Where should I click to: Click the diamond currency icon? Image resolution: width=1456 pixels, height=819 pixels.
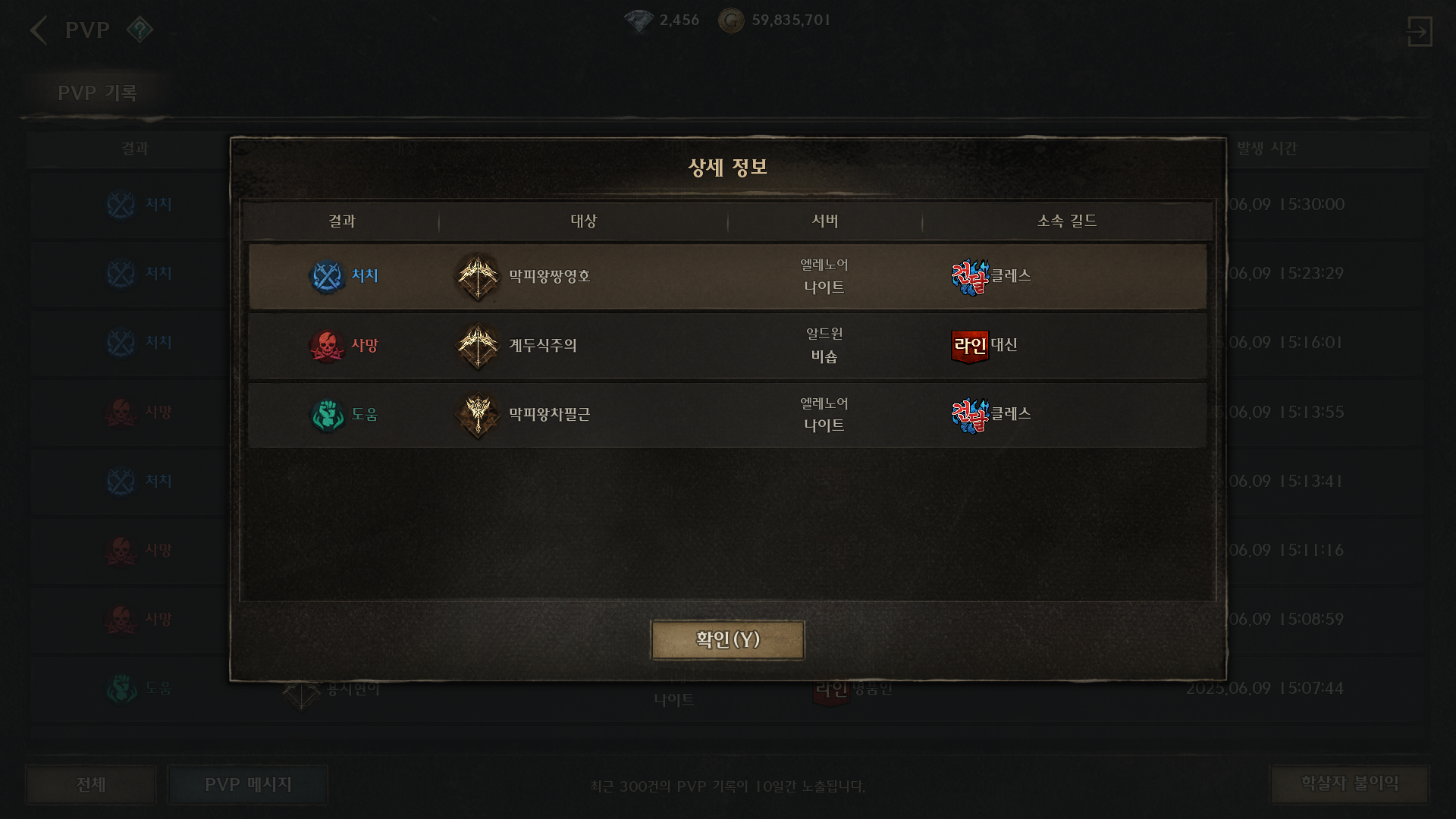[639, 20]
